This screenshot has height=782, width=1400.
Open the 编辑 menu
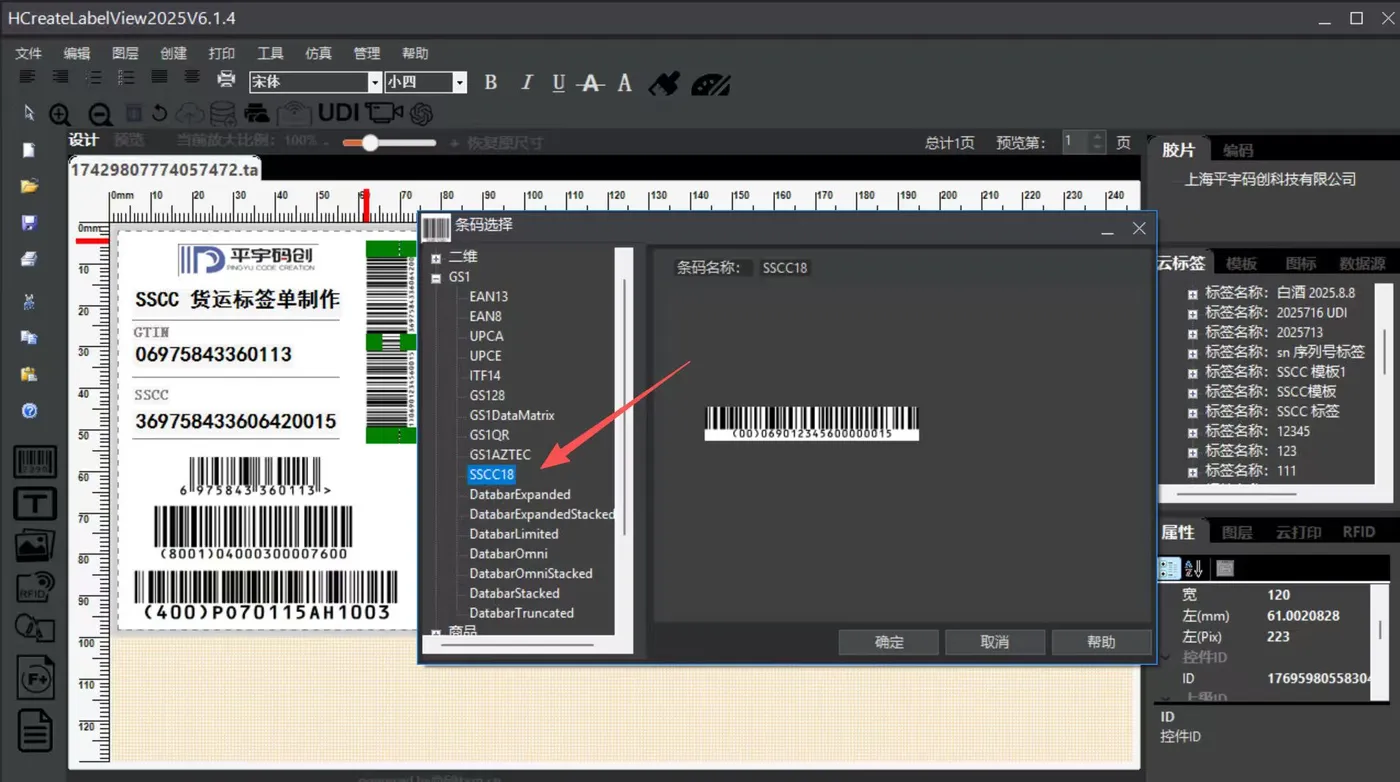pyautogui.click(x=77, y=53)
